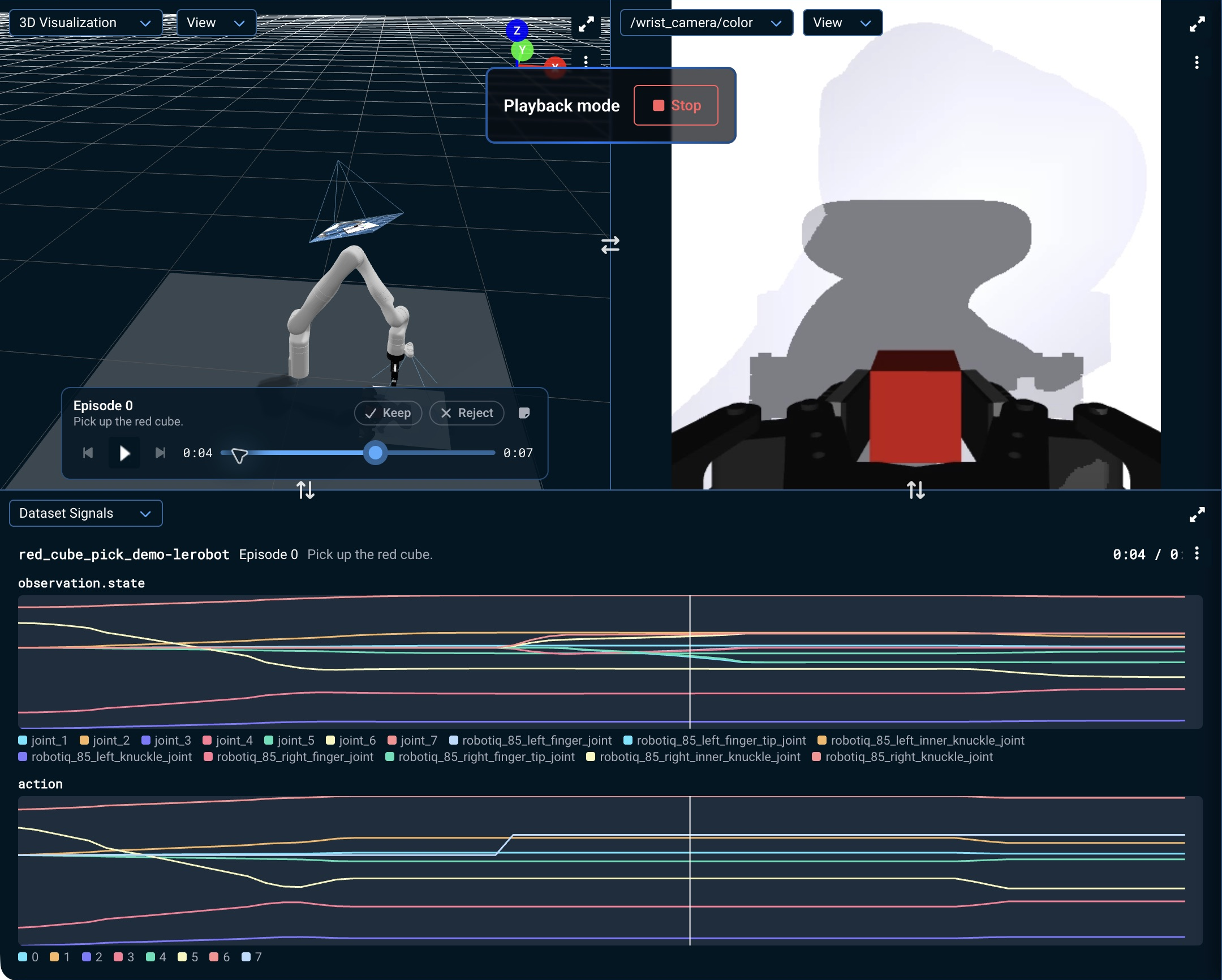
Task: Toggle robotiq_85_left_knuckle_joint legend entry
Action: [105, 757]
